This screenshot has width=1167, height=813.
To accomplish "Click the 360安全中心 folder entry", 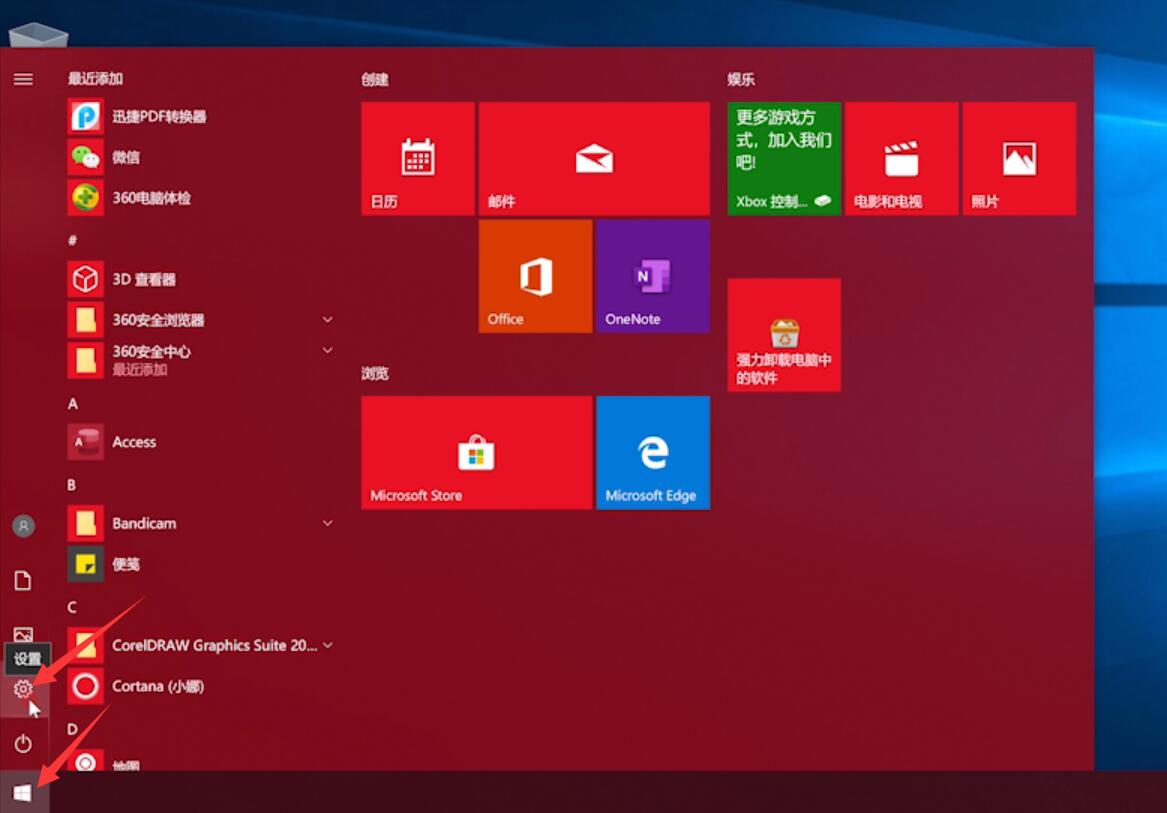I will [200, 360].
